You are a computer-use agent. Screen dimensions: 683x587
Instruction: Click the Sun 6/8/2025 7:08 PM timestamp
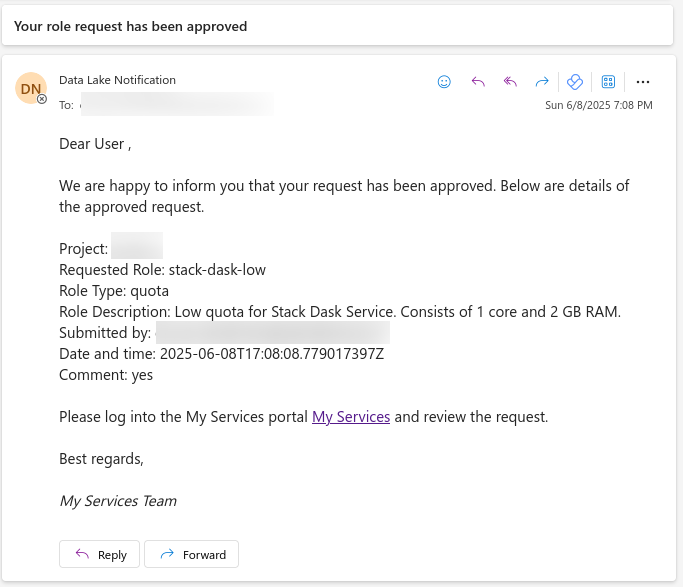pos(598,105)
